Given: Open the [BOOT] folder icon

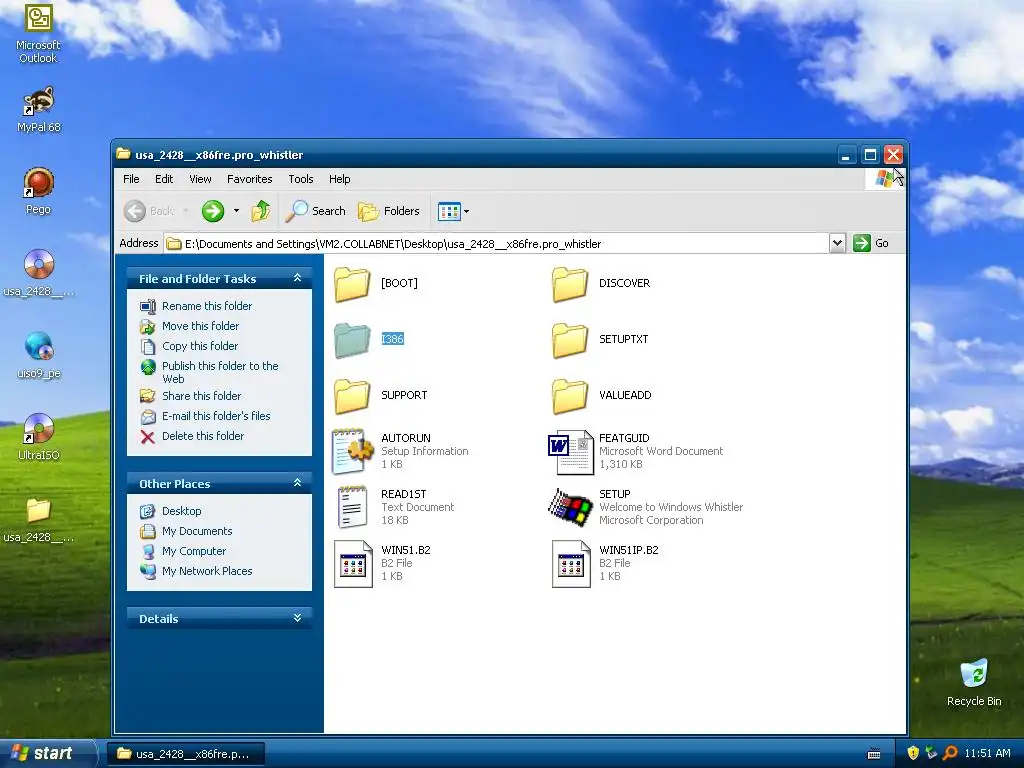Looking at the screenshot, I should click(x=352, y=284).
